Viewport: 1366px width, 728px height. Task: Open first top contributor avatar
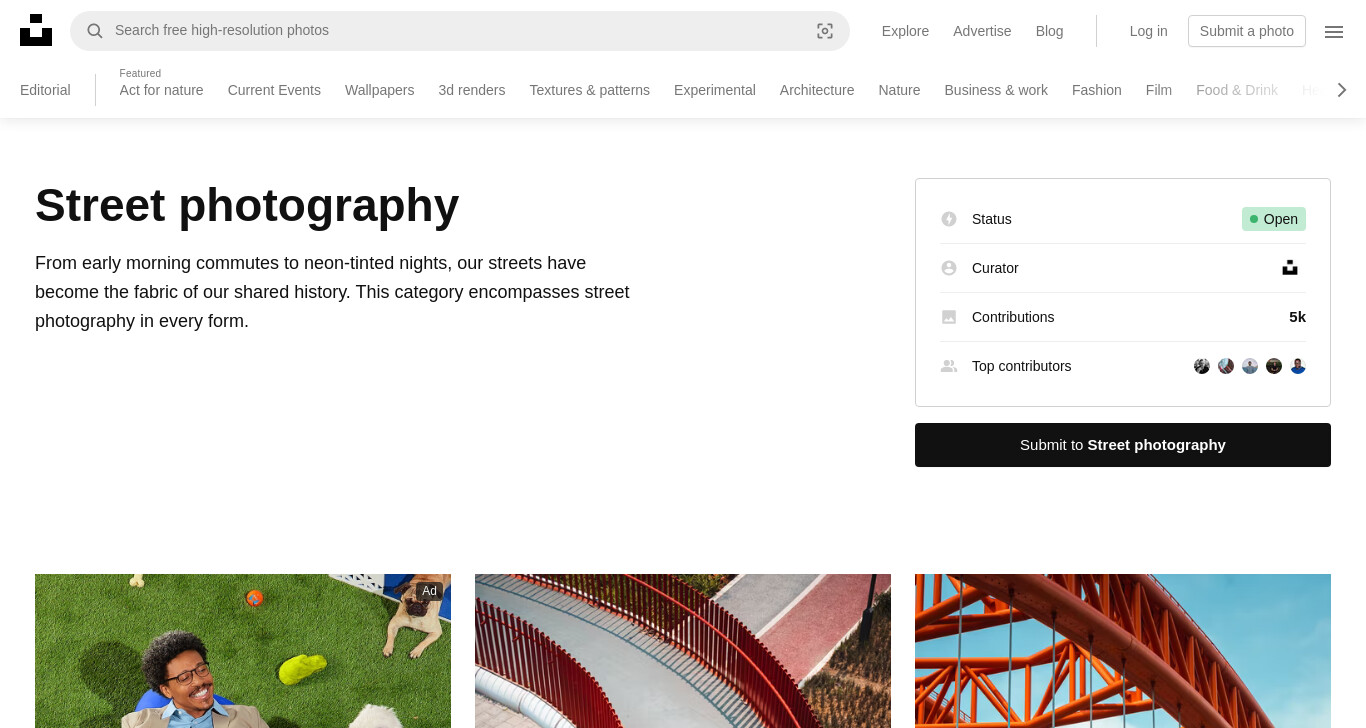[x=1202, y=366]
